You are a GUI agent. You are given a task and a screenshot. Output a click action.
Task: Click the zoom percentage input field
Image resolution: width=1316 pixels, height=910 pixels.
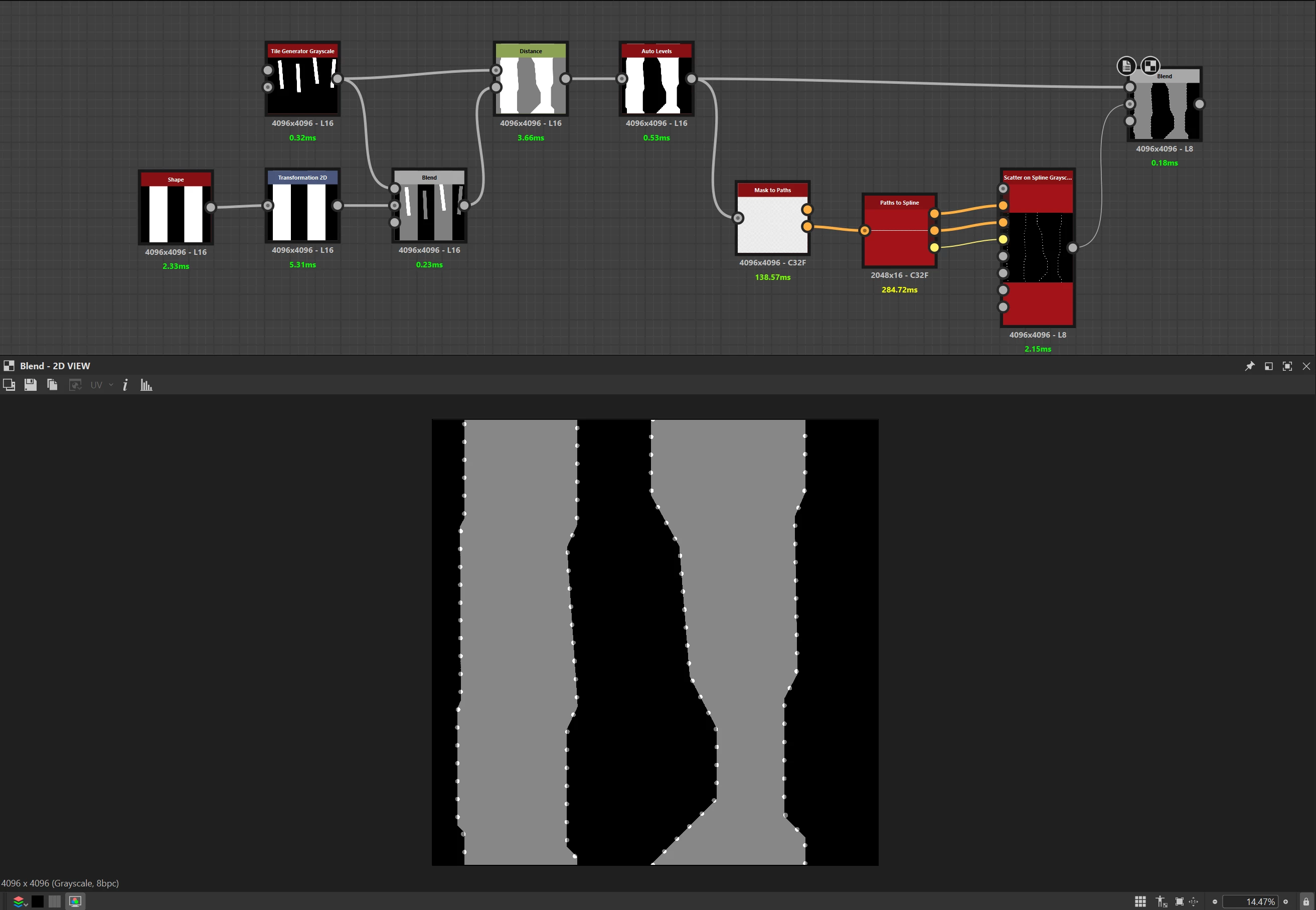coord(1250,901)
